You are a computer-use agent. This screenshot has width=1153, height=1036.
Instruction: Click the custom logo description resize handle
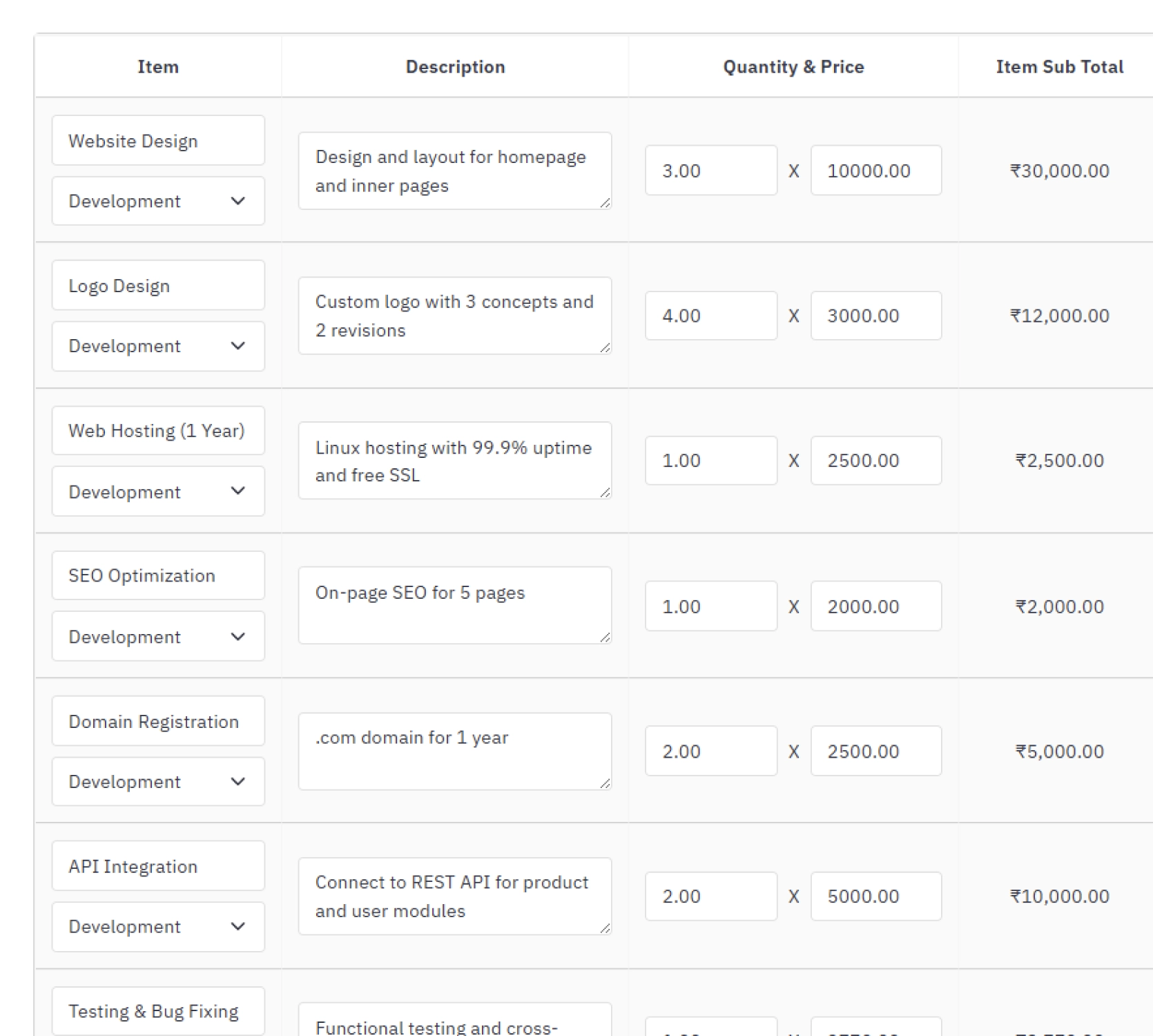click(605, 347)
